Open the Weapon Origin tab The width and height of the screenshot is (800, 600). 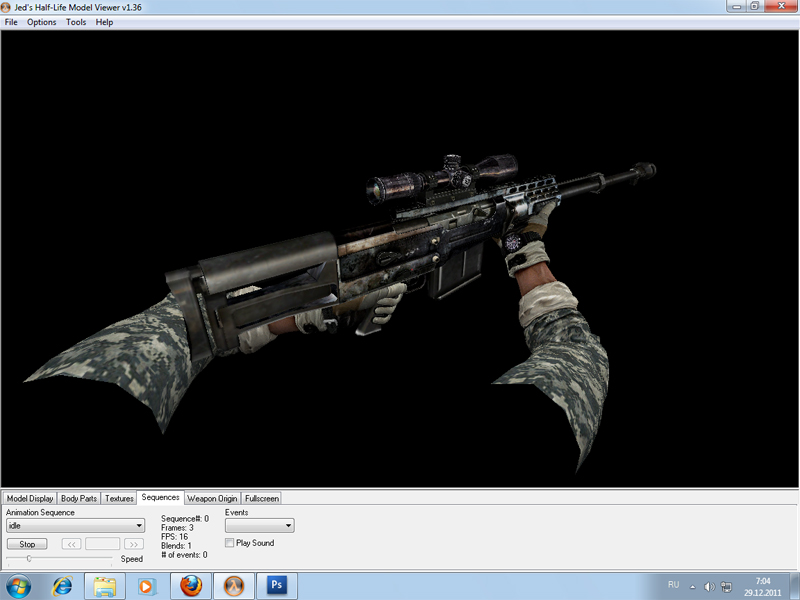click(x=212, y=498)
